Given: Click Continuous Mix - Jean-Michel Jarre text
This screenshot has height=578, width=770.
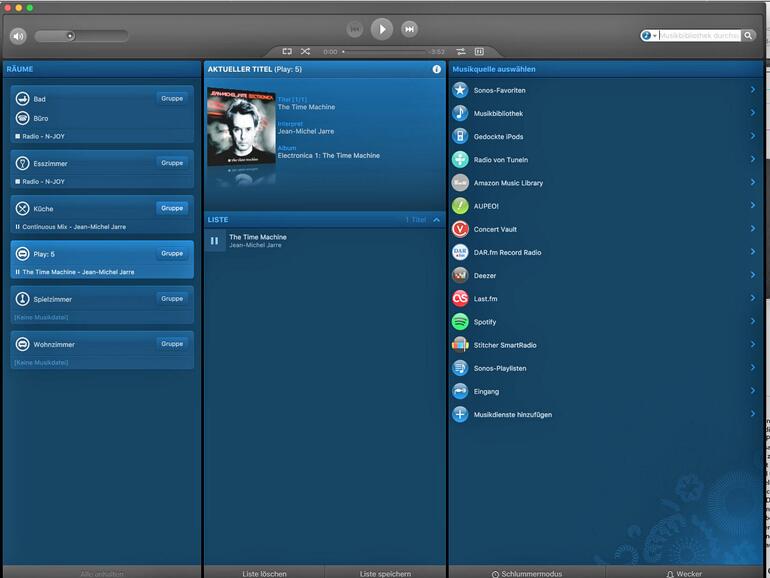Looking at the screenshot, I should pyautogui.click(x=74, y=227).
